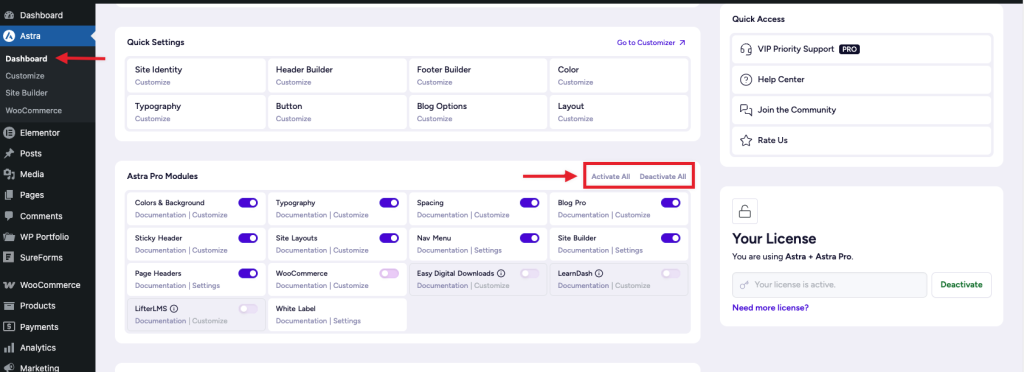Click the Marketing megaphone icon
Viewport: 1024px width, 372px height.
point(8,367)
